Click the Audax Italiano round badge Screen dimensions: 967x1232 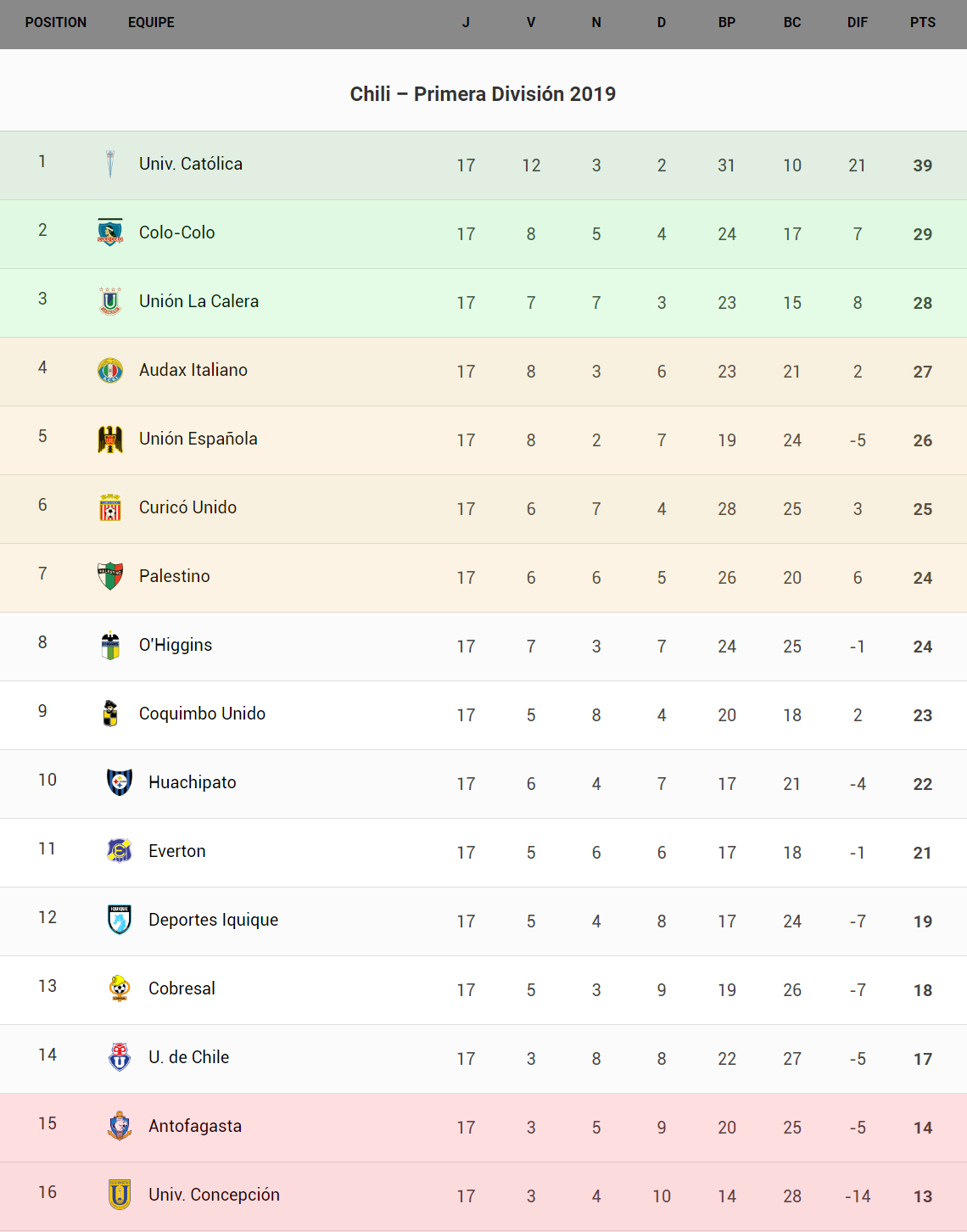pos(110,370)
